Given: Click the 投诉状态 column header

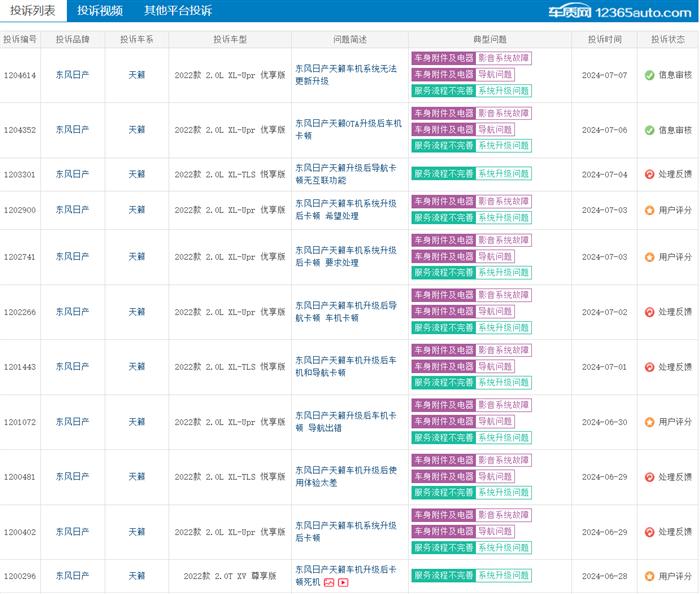Looking at the screenshot, I should click(x=668, y=39).
